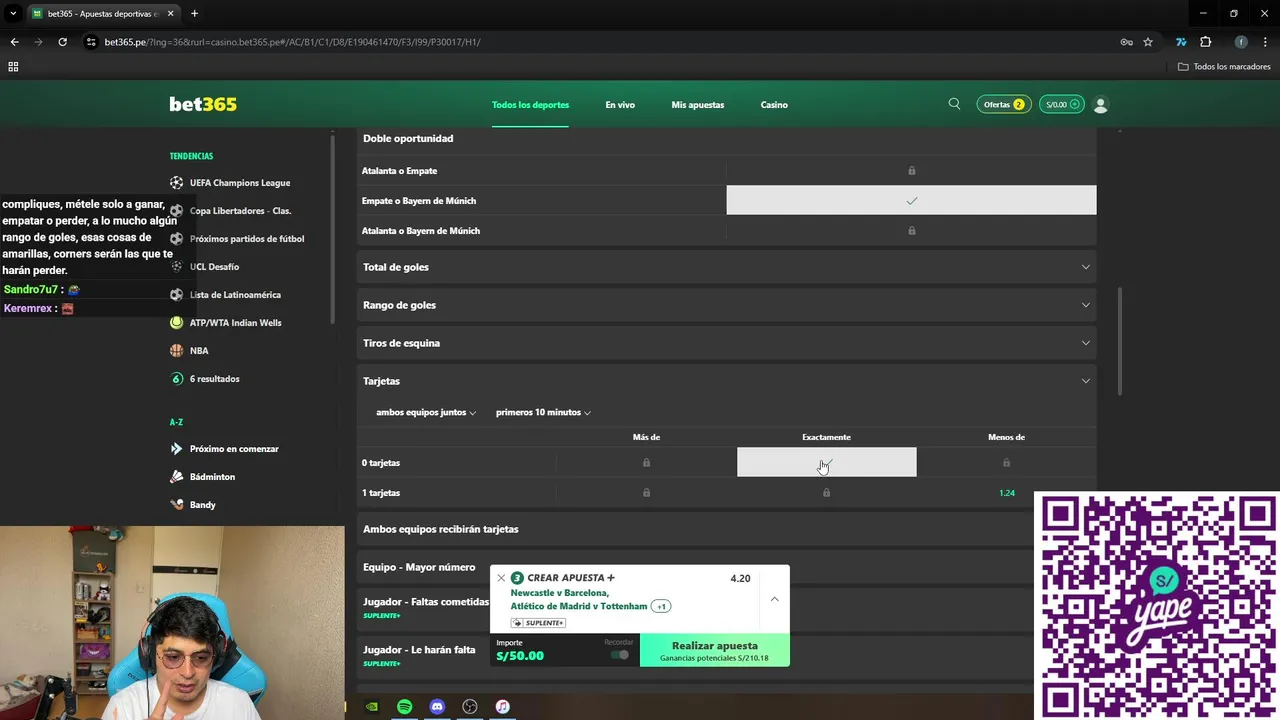The image size is (1280, 720).
Task: Expand betslip with the up chevron
Action: (774, 599)
